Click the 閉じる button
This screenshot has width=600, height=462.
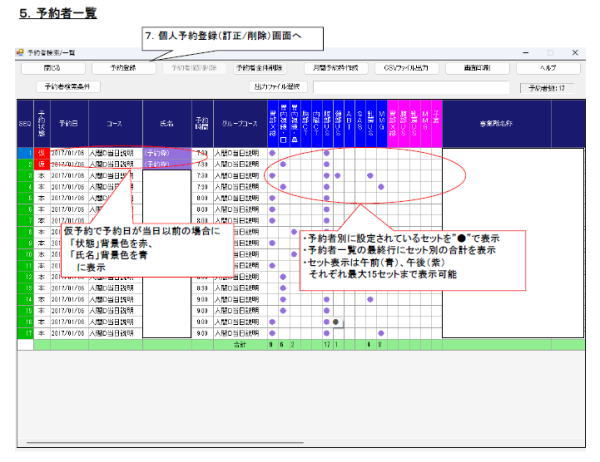(x=53, y=68)
